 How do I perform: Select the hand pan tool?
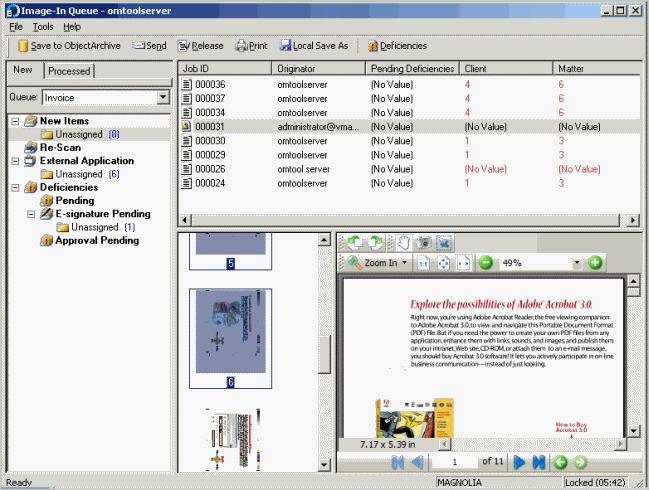[401, 242]
